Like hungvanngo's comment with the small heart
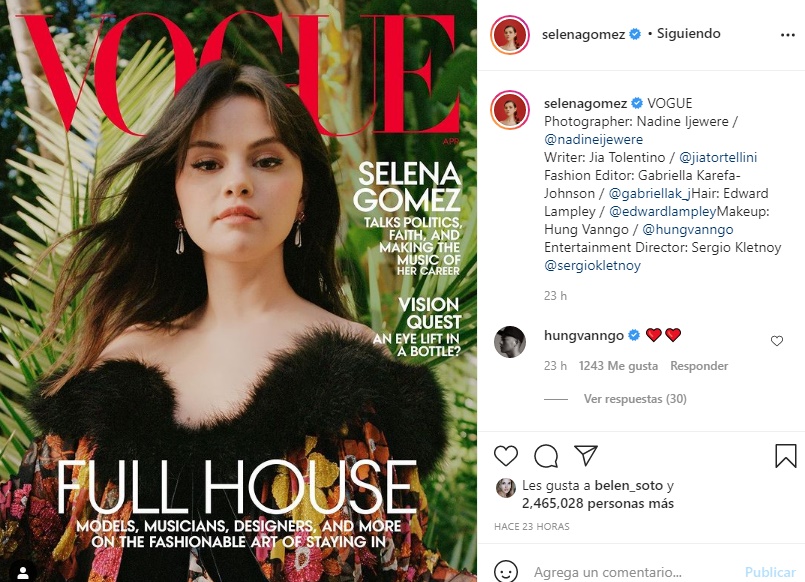 pos(777,341)
